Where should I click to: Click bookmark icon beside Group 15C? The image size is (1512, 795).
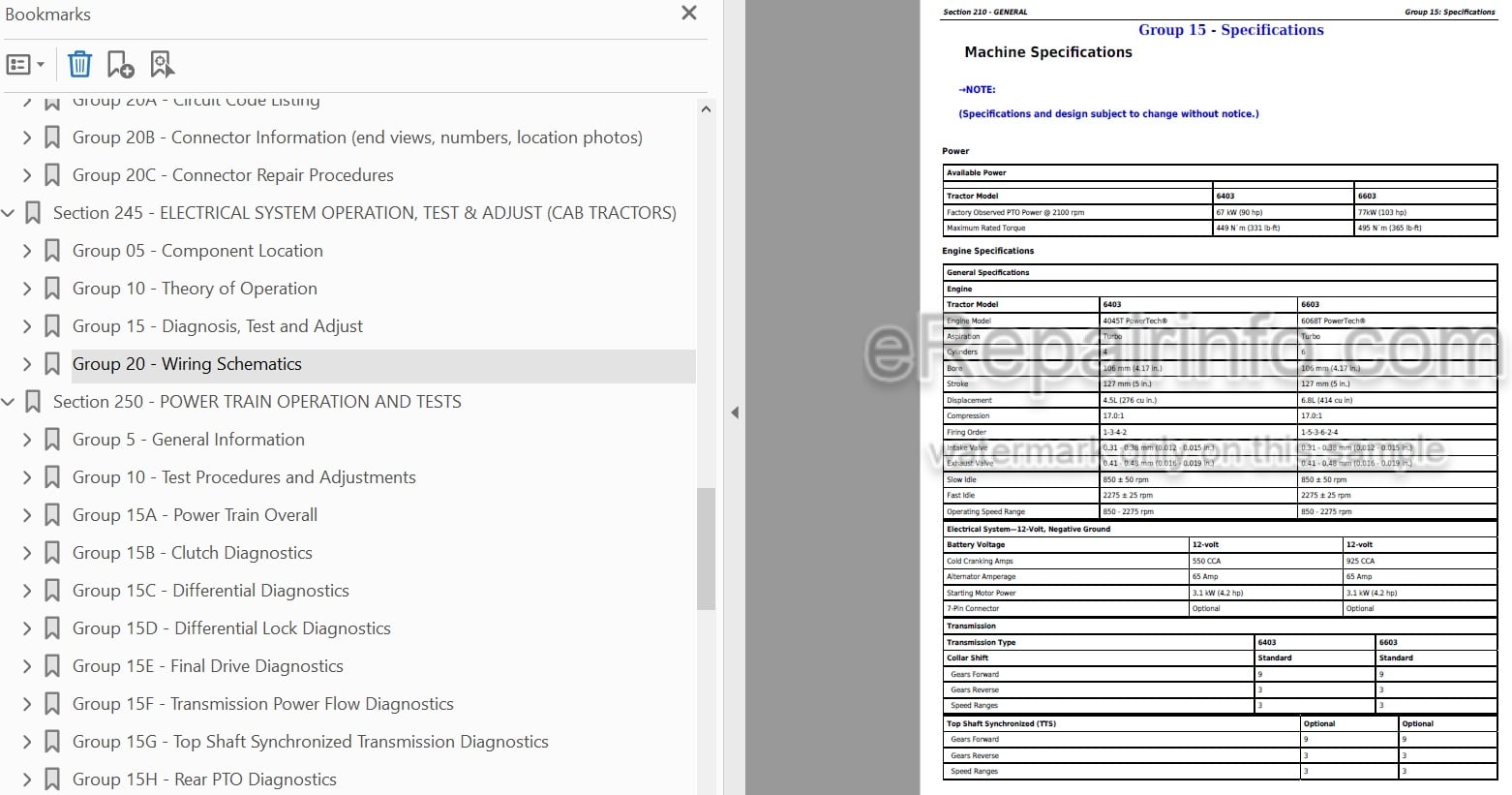(x=53, y=591)
